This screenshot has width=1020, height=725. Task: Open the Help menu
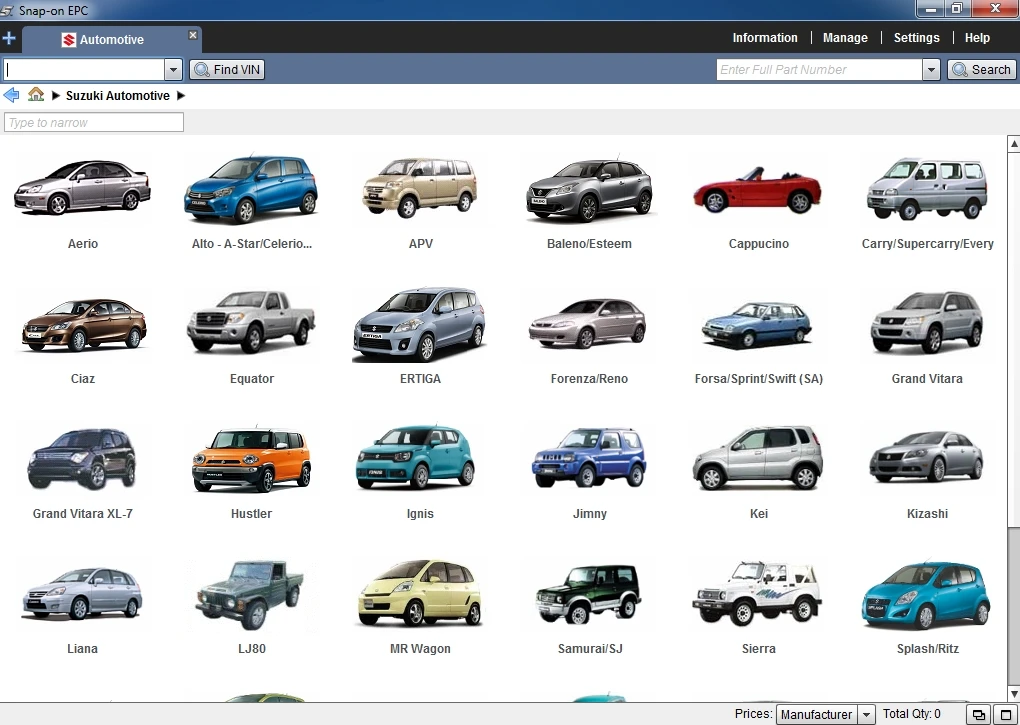(977, 37)
